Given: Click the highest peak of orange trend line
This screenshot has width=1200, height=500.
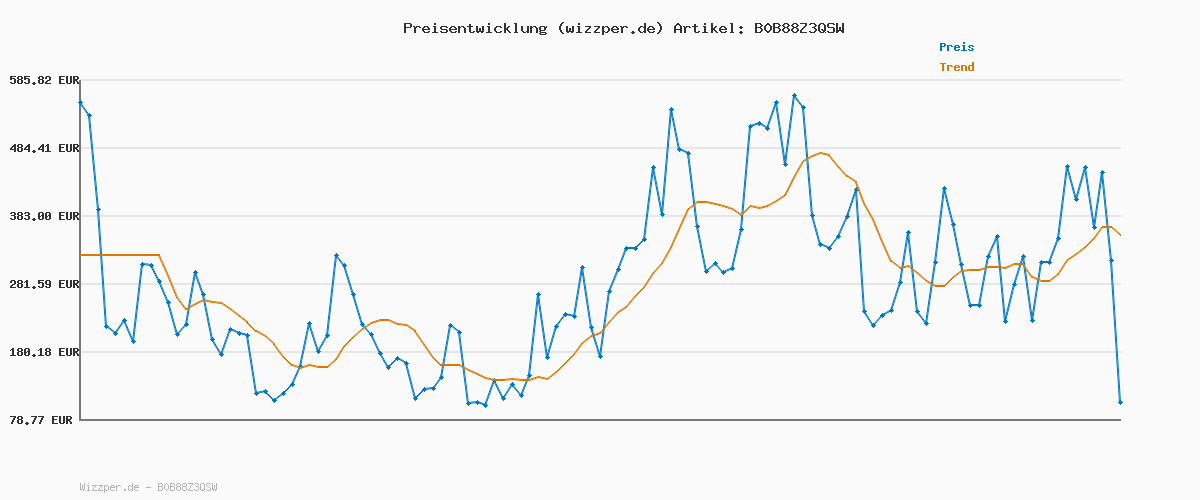Looking at the screenshot, I should [821, 153].
